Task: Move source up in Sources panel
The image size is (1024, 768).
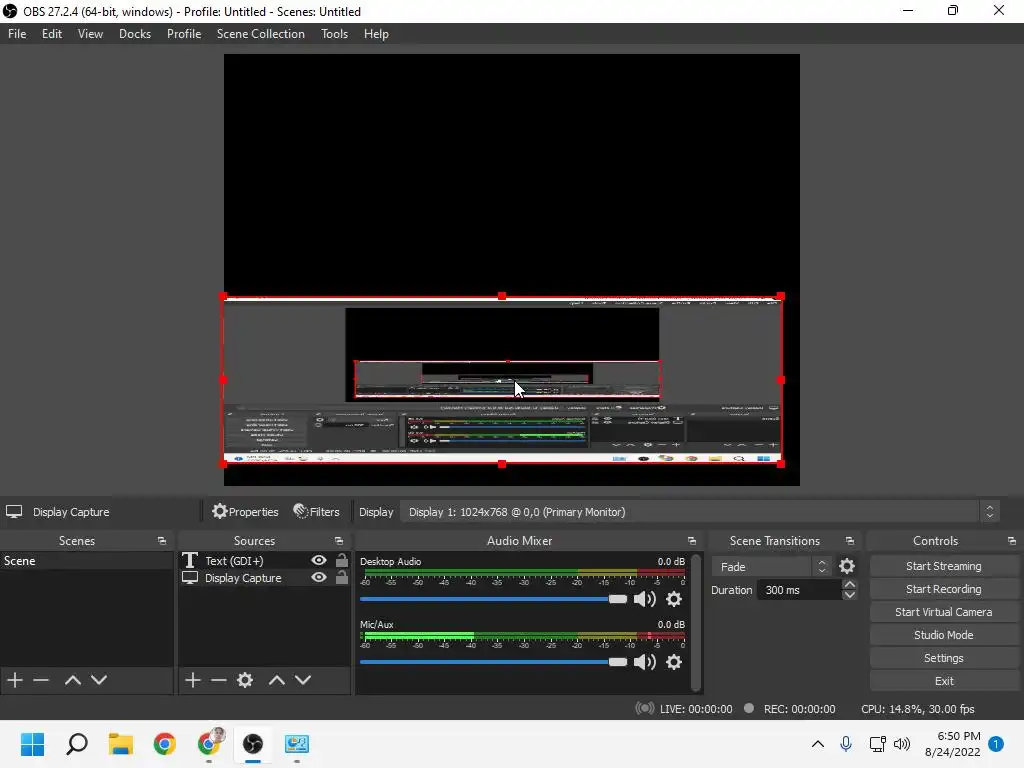Action: (277, 680)
